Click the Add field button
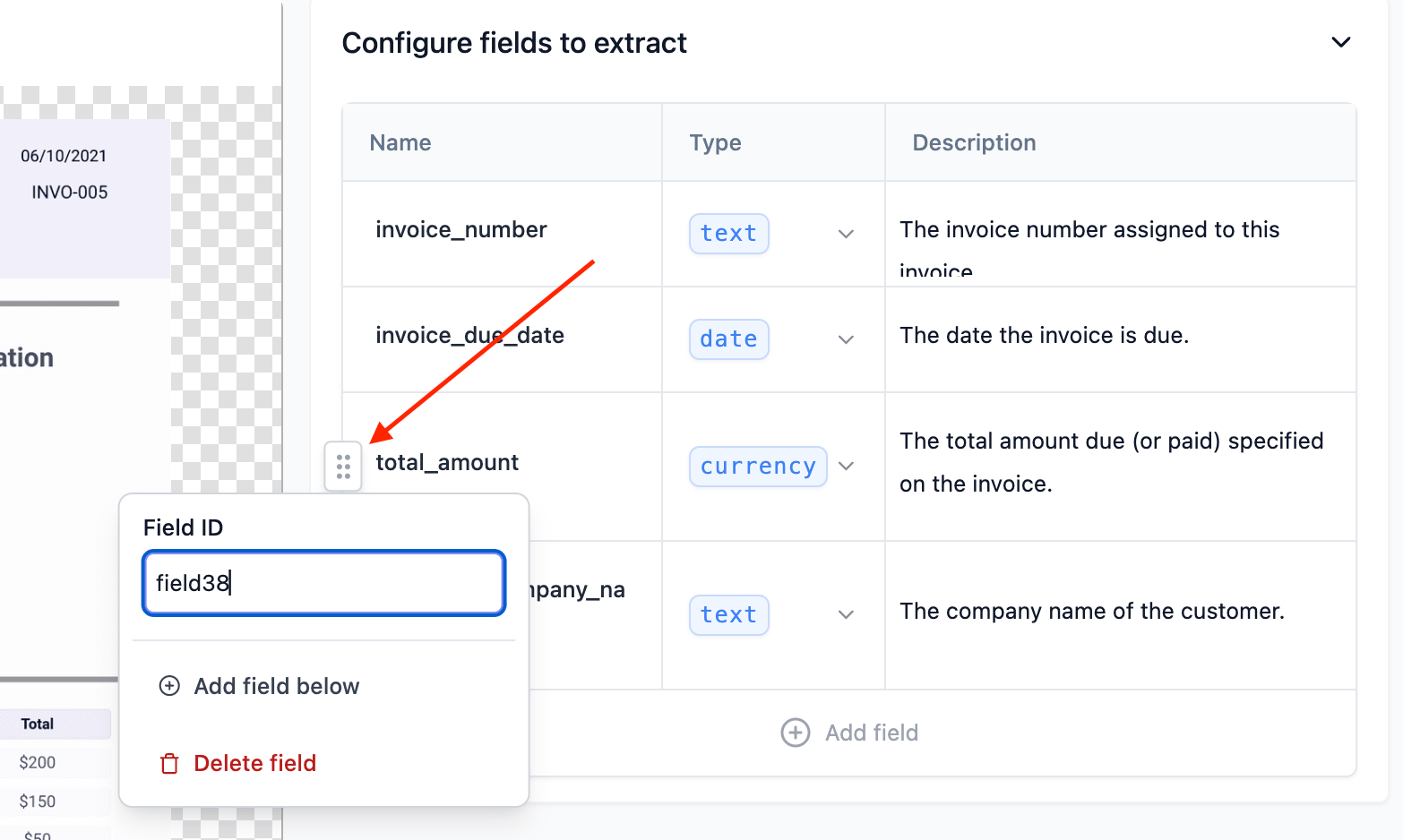 [849, 733]
